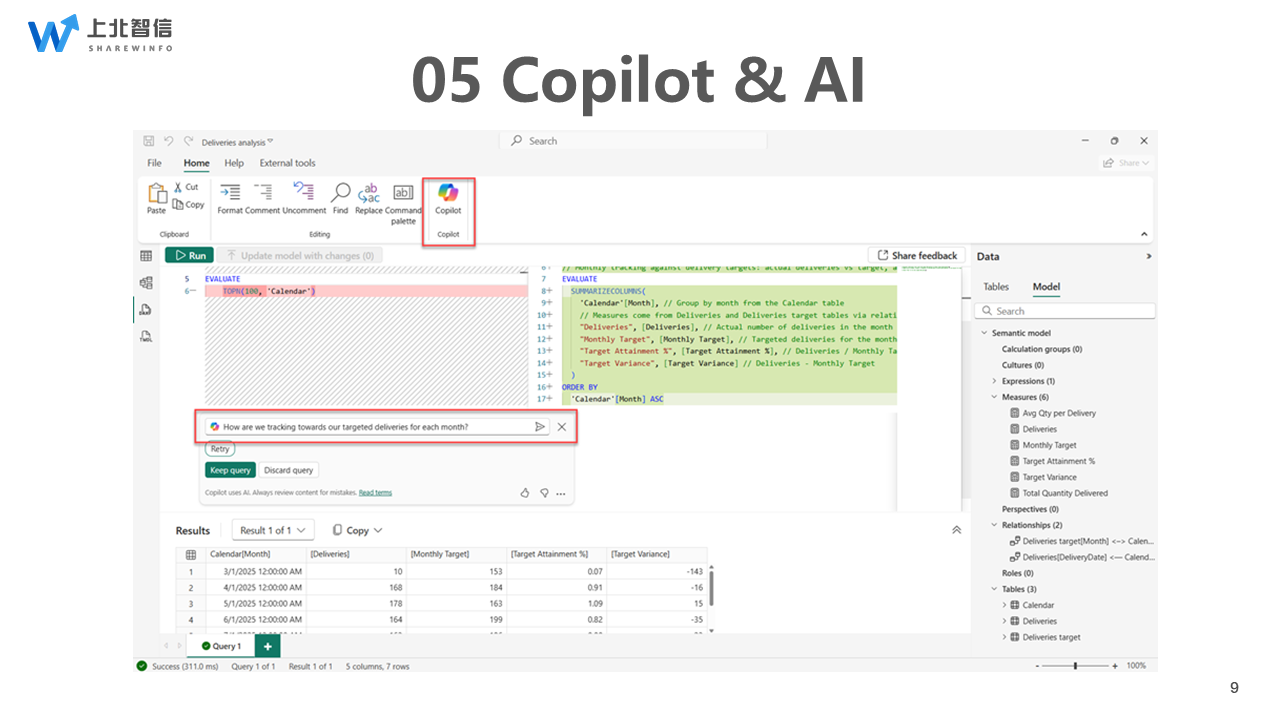1280x720 pixels.
Task: Collapse the Semantic model node
Action: [984, 333]
